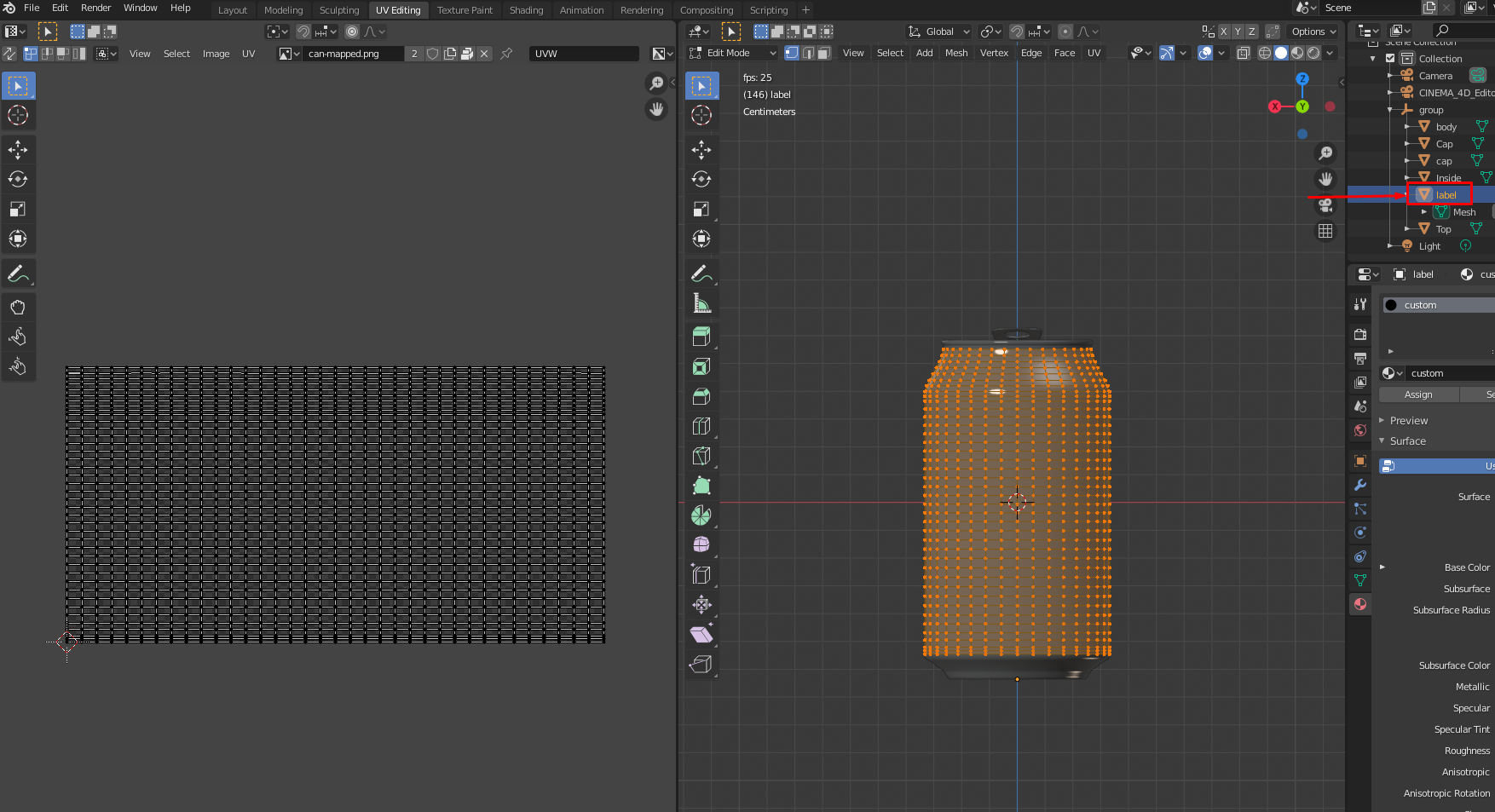Open the Material Properties tab
This screenshot has height=812, width=1495.
click(1360, 604)
